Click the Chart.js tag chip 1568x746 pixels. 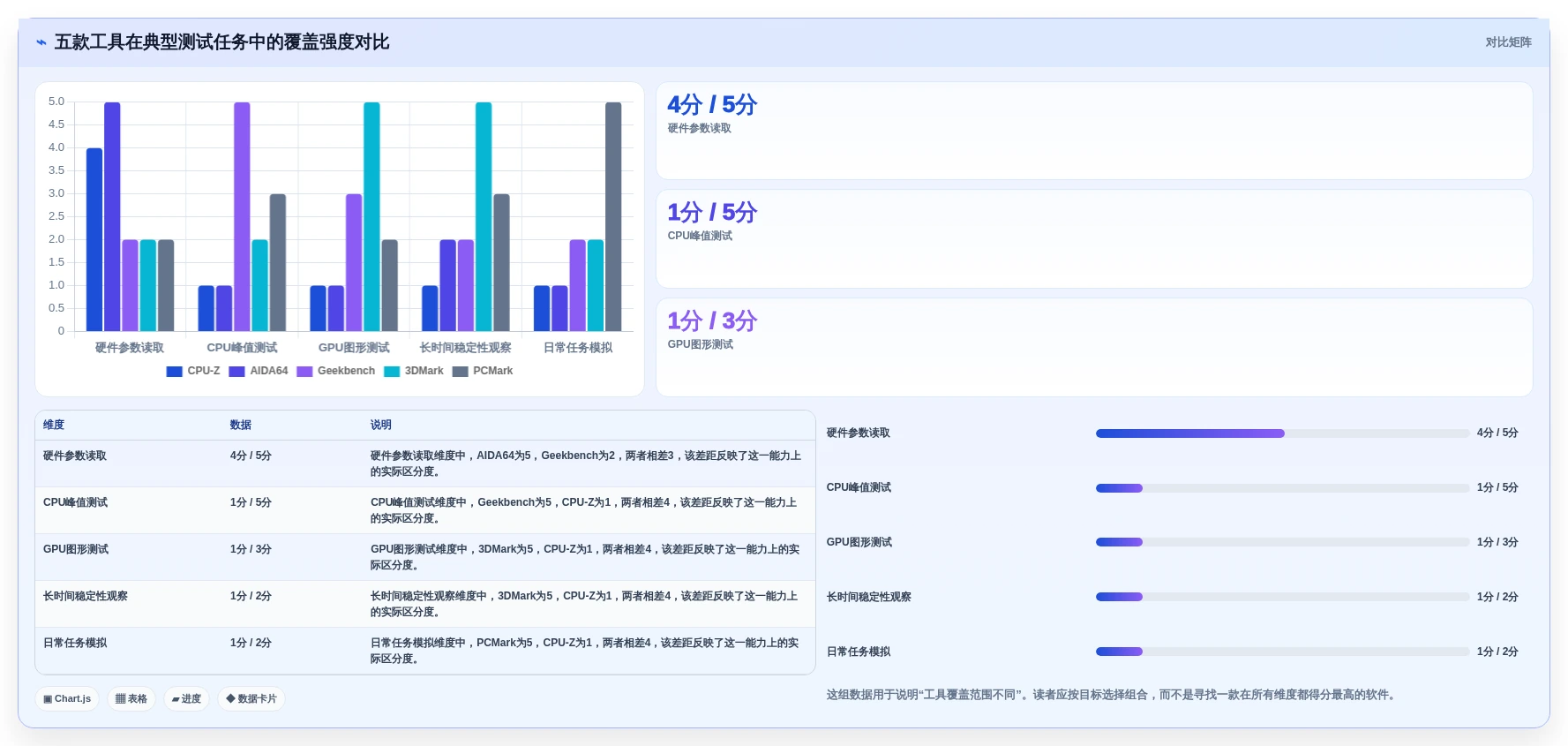[67, 698]
